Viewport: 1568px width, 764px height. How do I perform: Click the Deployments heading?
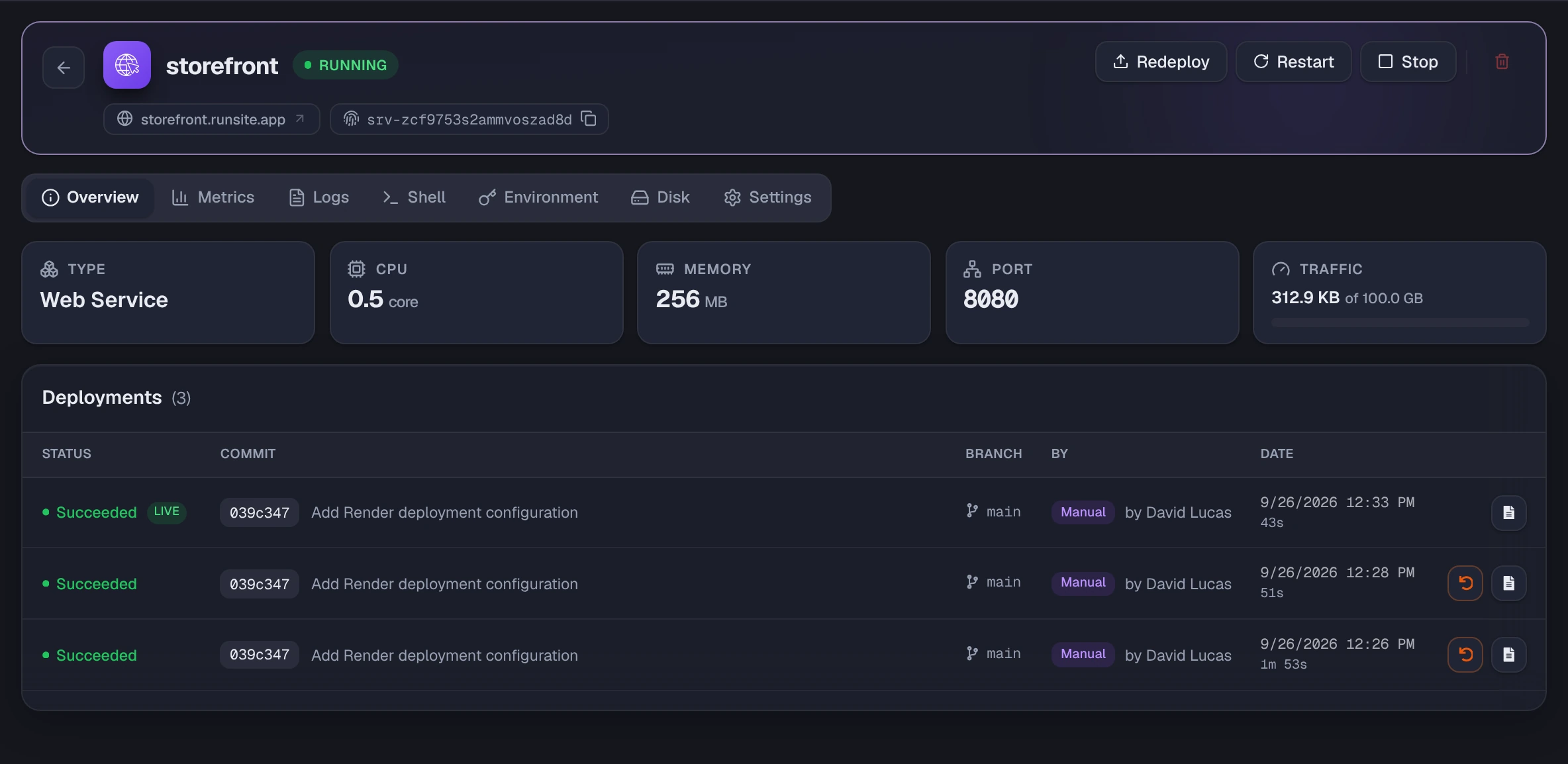[x=102, y=397]
